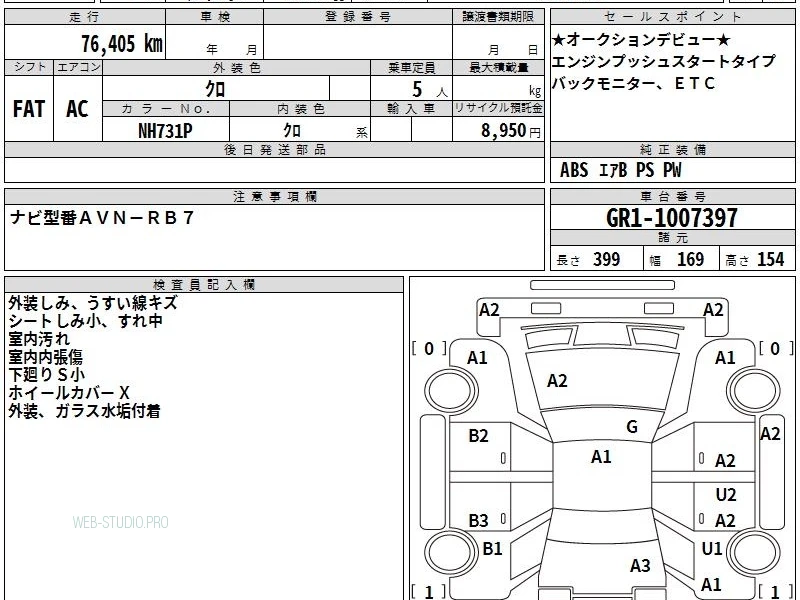Select the FAT shift value
The image size is (800, 600).
[29, 109]
